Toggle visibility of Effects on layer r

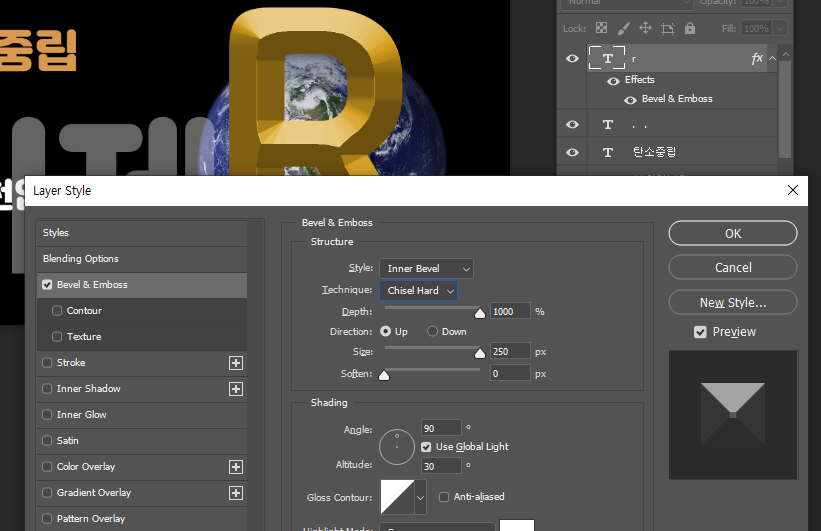pyautogui.click(x=613, y=81)
